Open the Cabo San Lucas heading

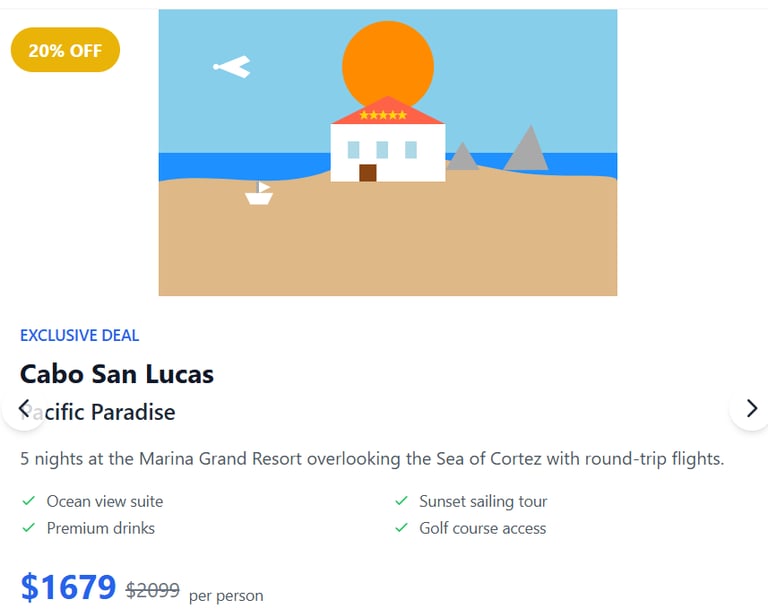[x=117, y=375]
